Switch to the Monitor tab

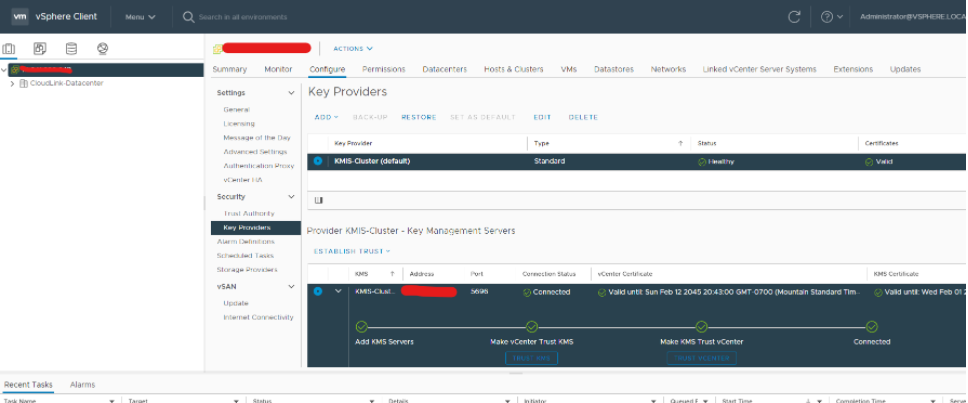pyautogui.click(x=278, y=69)
